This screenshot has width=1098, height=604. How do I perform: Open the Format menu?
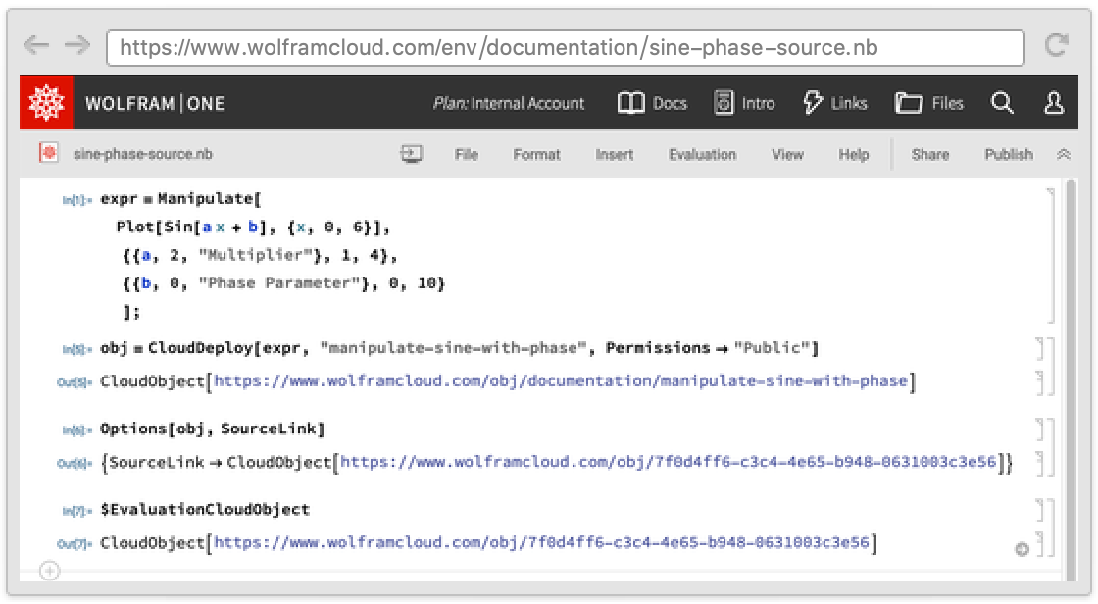537,155
